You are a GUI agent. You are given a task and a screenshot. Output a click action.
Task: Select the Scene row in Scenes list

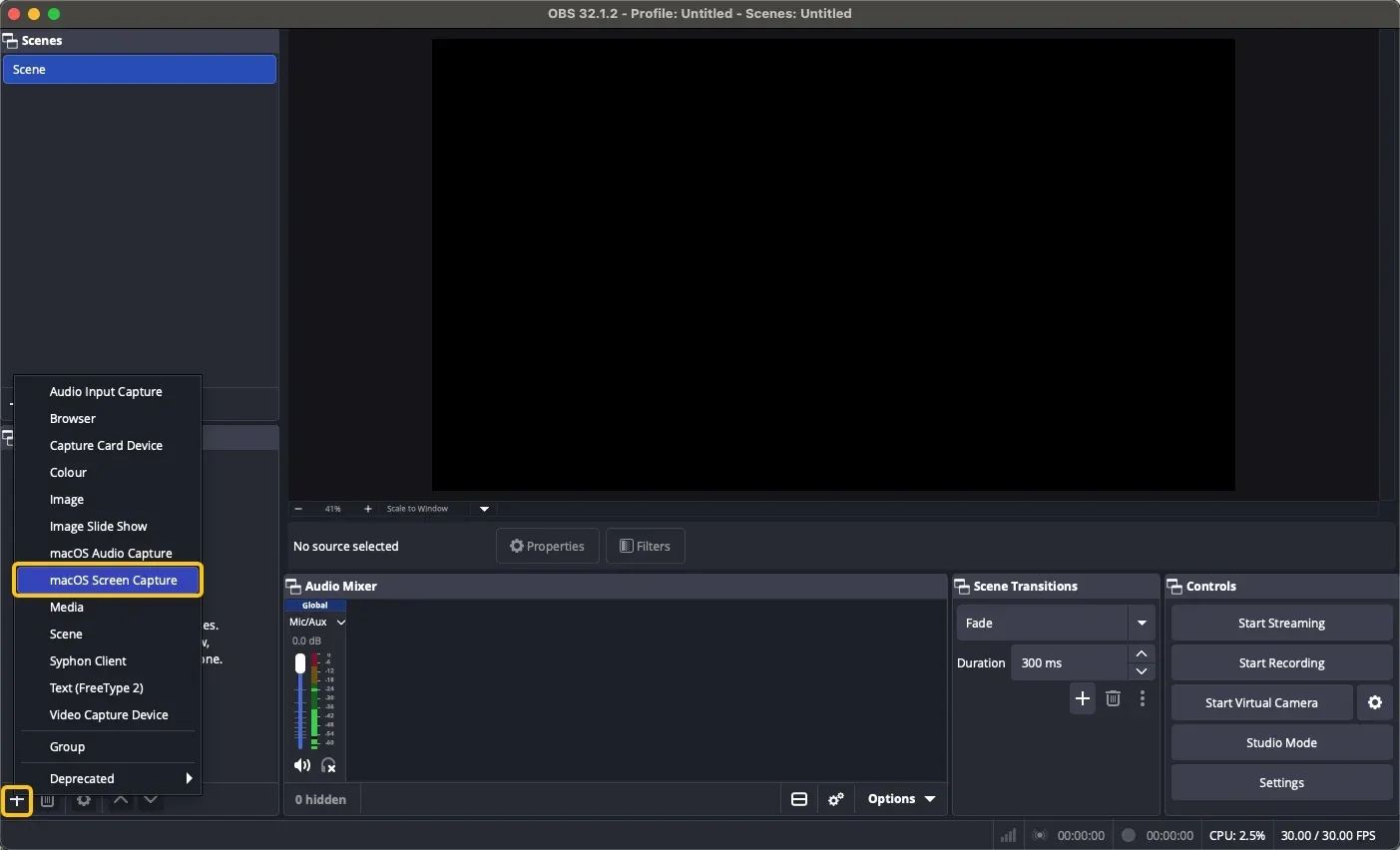tap(140, 69)
